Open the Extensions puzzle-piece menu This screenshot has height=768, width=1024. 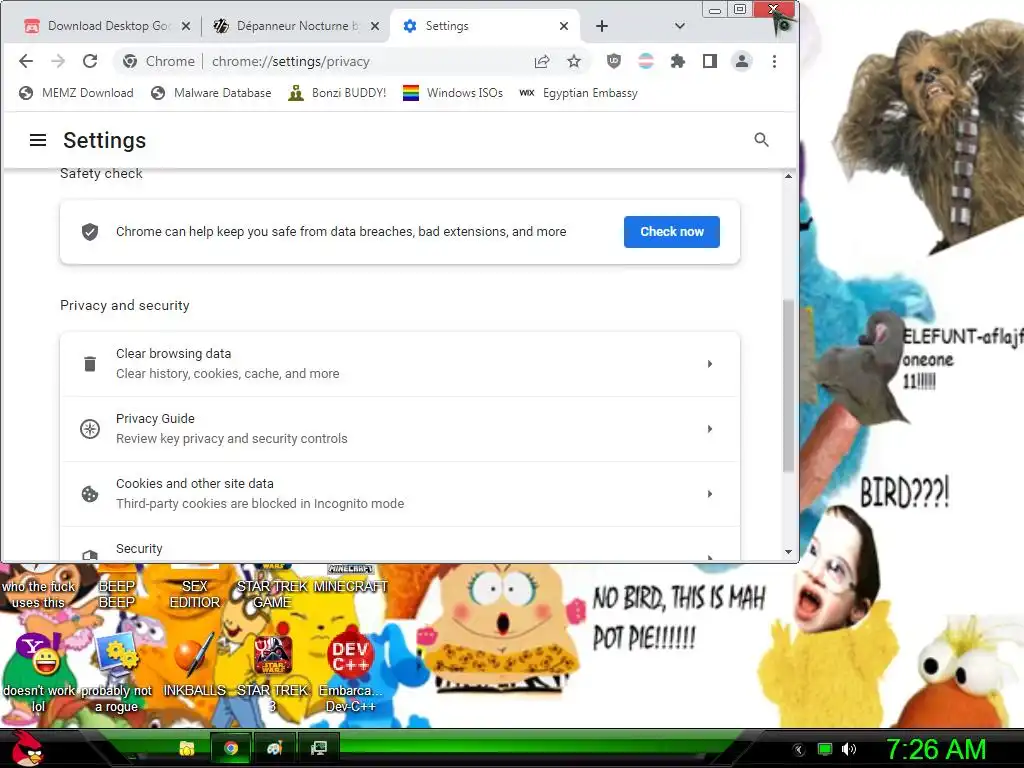click(678, 61)
